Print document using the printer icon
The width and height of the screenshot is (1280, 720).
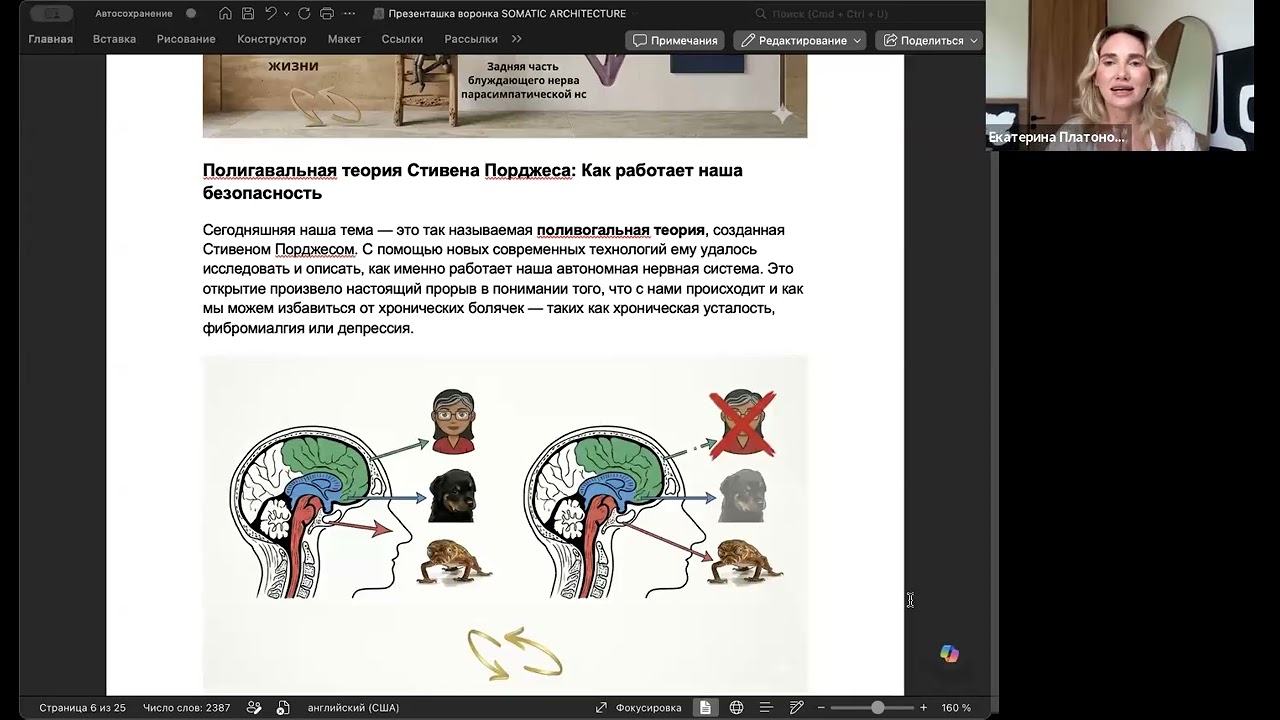[x=327, y=14]
